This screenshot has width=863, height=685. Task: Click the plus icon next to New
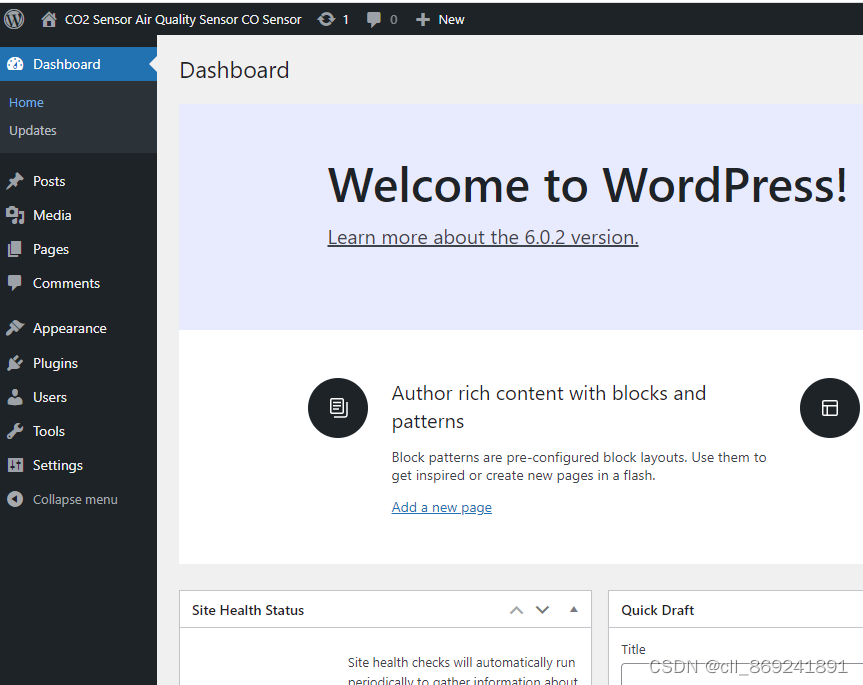(423, 20)
